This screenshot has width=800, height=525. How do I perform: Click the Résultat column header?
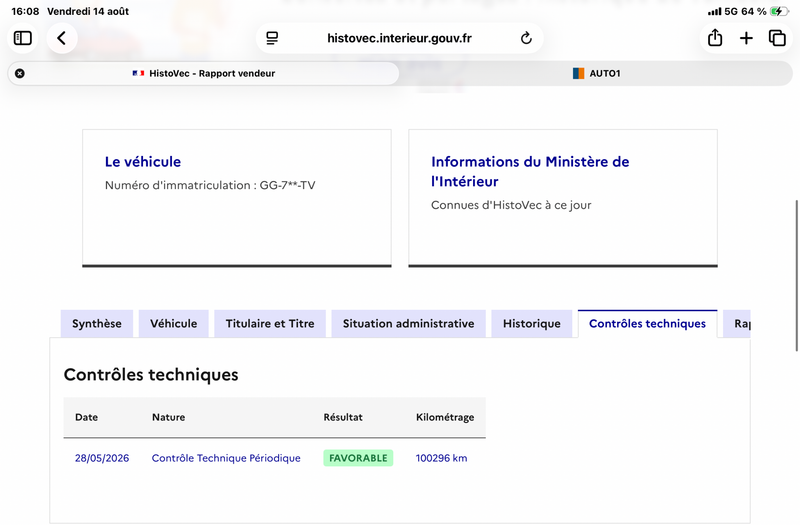(x=343, y=417)
